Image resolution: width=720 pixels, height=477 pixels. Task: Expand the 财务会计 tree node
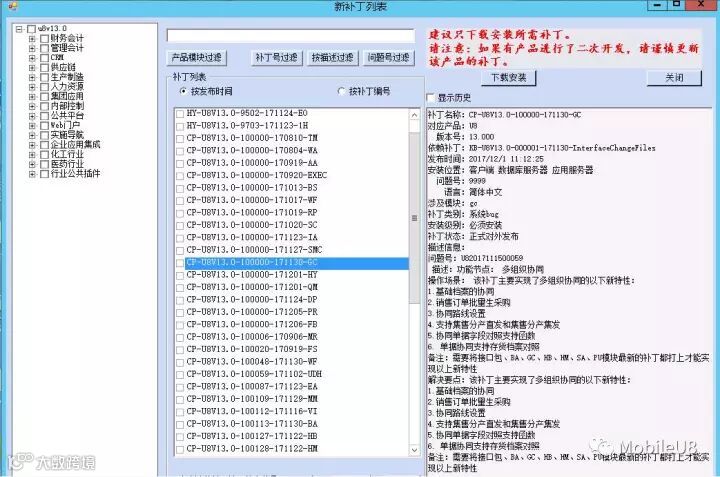tap(32, 39)
